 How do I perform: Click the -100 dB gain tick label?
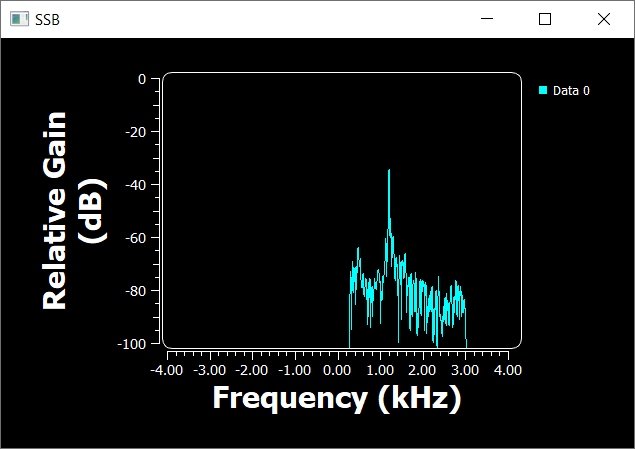point(131,344)
